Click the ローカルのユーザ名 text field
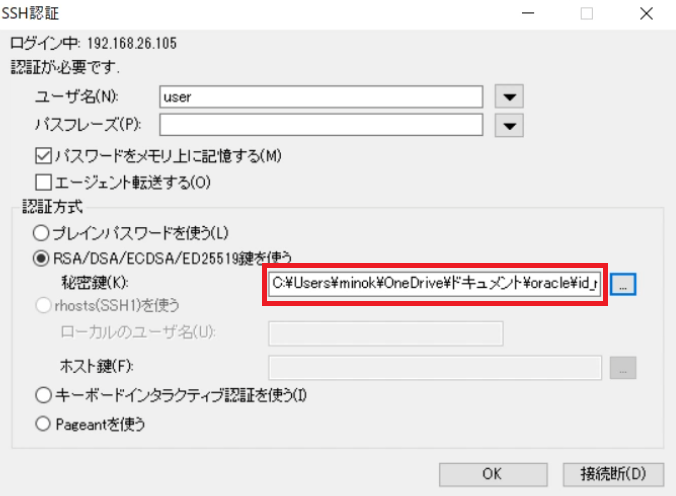Screen dimensions: 676x496 click(385, 333)
